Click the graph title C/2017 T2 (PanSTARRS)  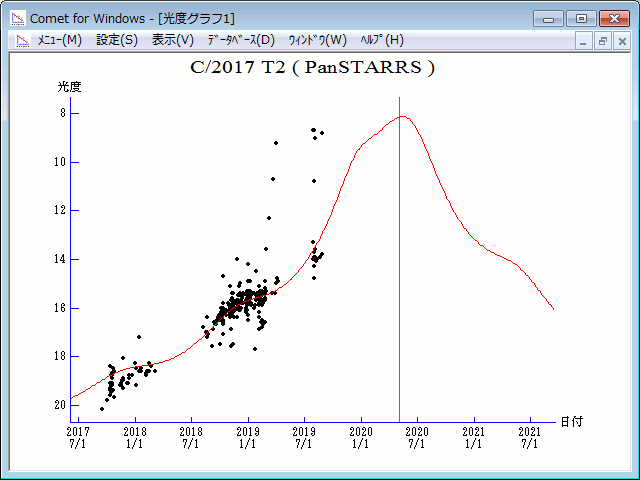[x=312, y=68]
